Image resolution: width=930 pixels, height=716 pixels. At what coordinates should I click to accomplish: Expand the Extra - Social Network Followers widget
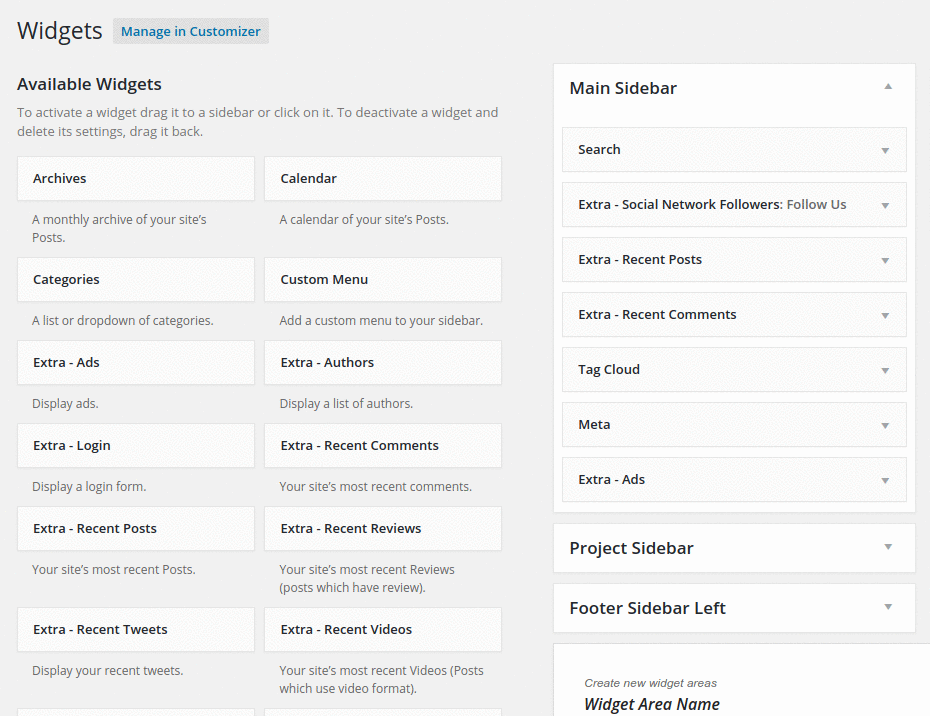click(884, 204)
